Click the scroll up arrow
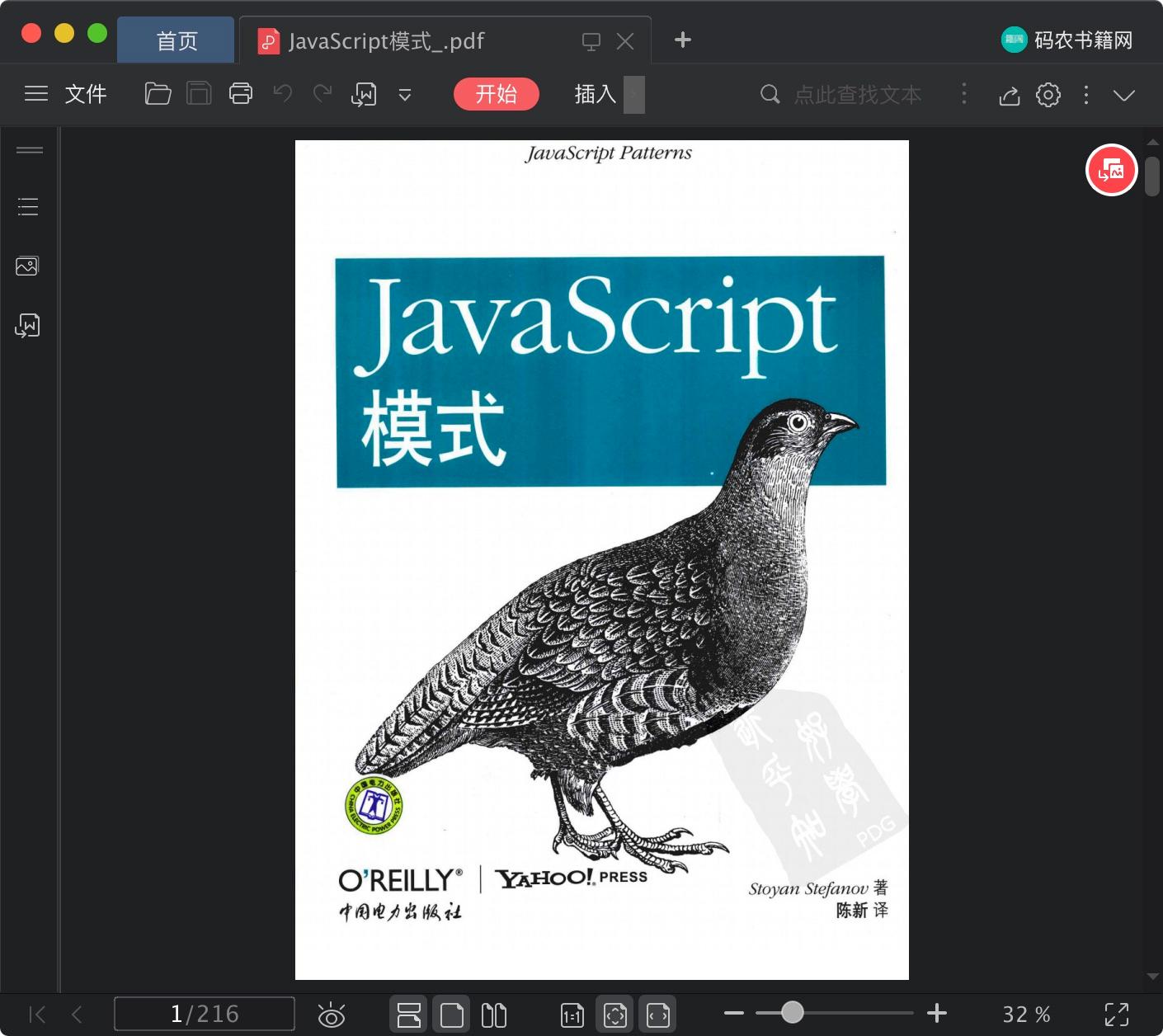Image resolution: width=1163 pixels, height=1036 pixels. [x=1152, y=143]
